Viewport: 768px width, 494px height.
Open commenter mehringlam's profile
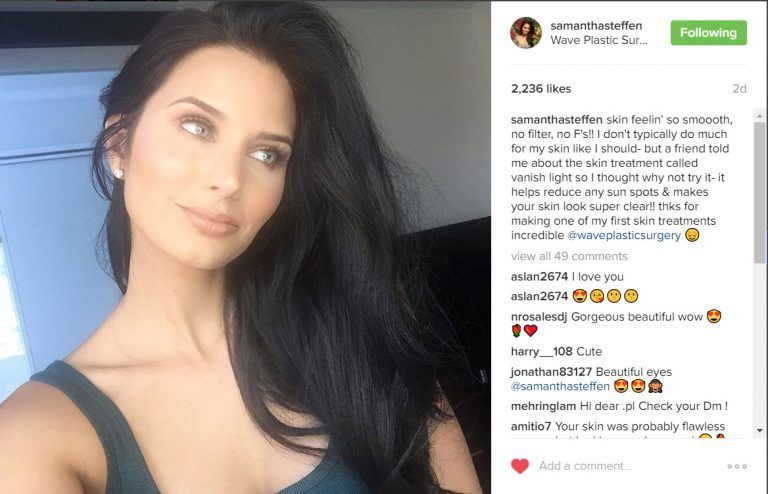click(x=544, y=406)
